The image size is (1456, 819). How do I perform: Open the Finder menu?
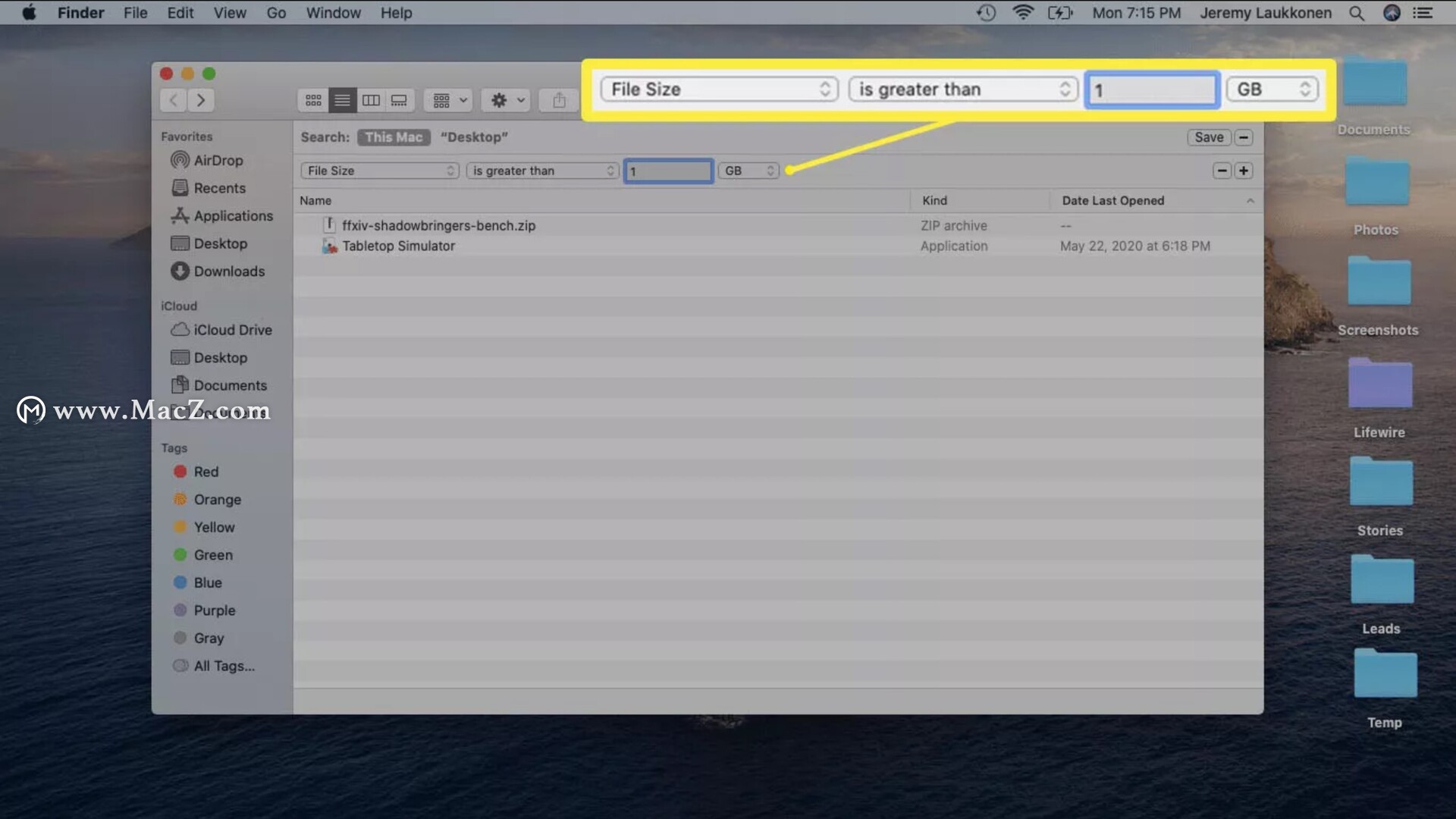tap(80, 13)
